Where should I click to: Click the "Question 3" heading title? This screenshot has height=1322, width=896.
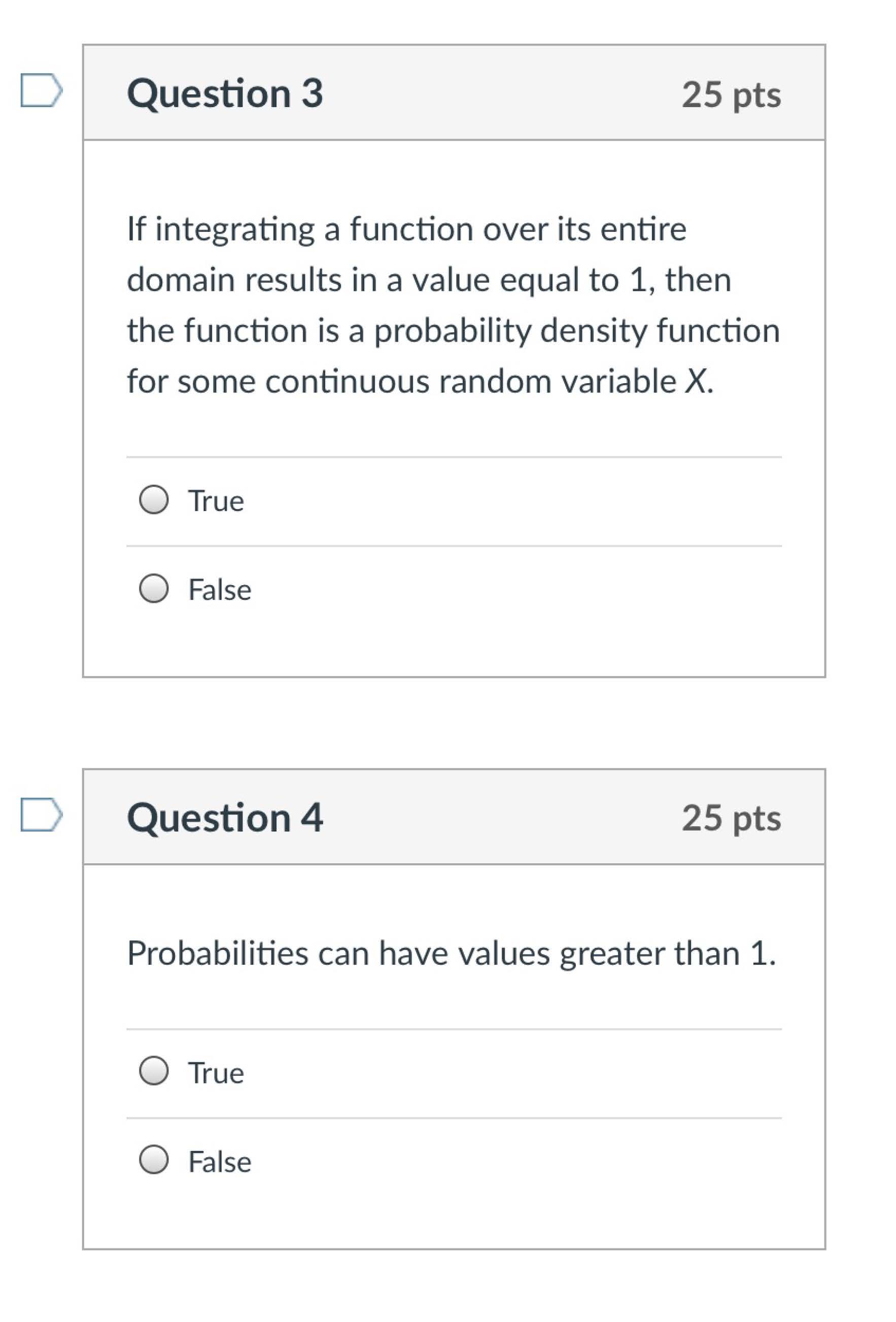point(225,93)
